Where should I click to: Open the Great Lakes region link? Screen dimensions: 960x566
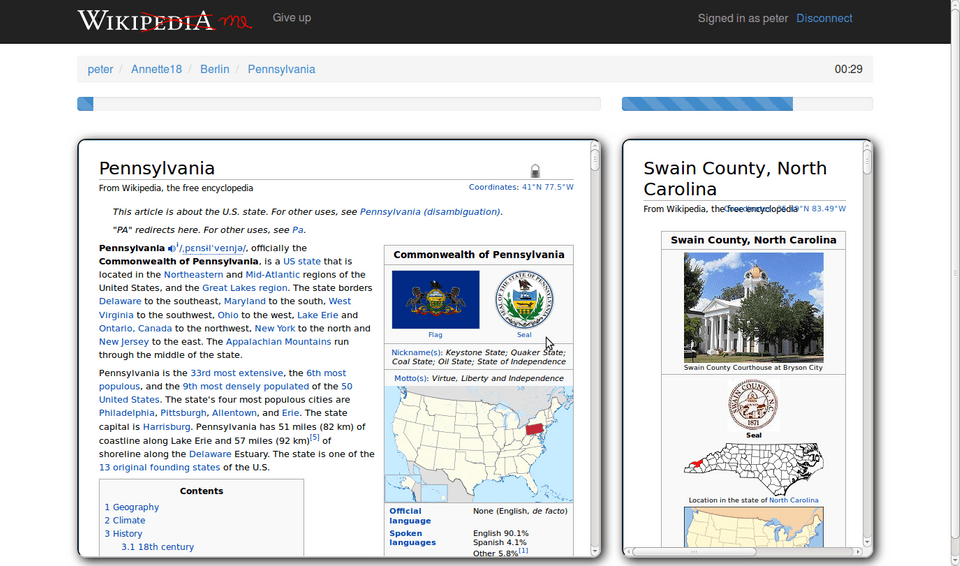[245, 288]
